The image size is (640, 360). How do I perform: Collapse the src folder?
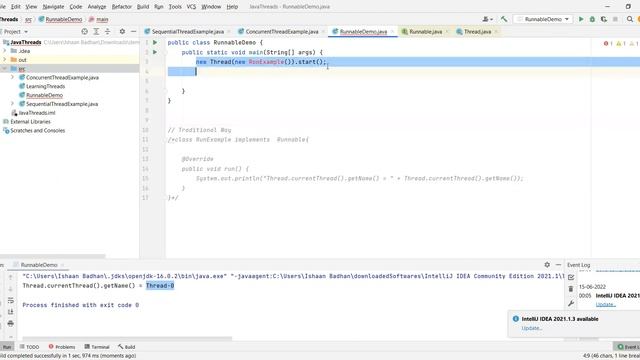pos(4,69)
